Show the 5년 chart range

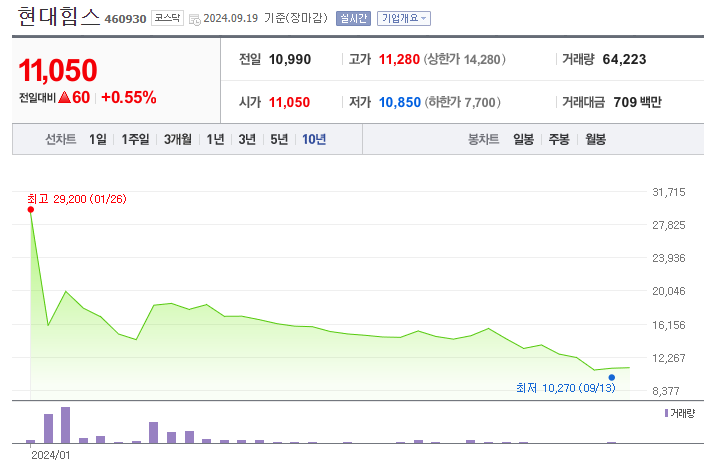pyautogui.click(x=279, y=140)
